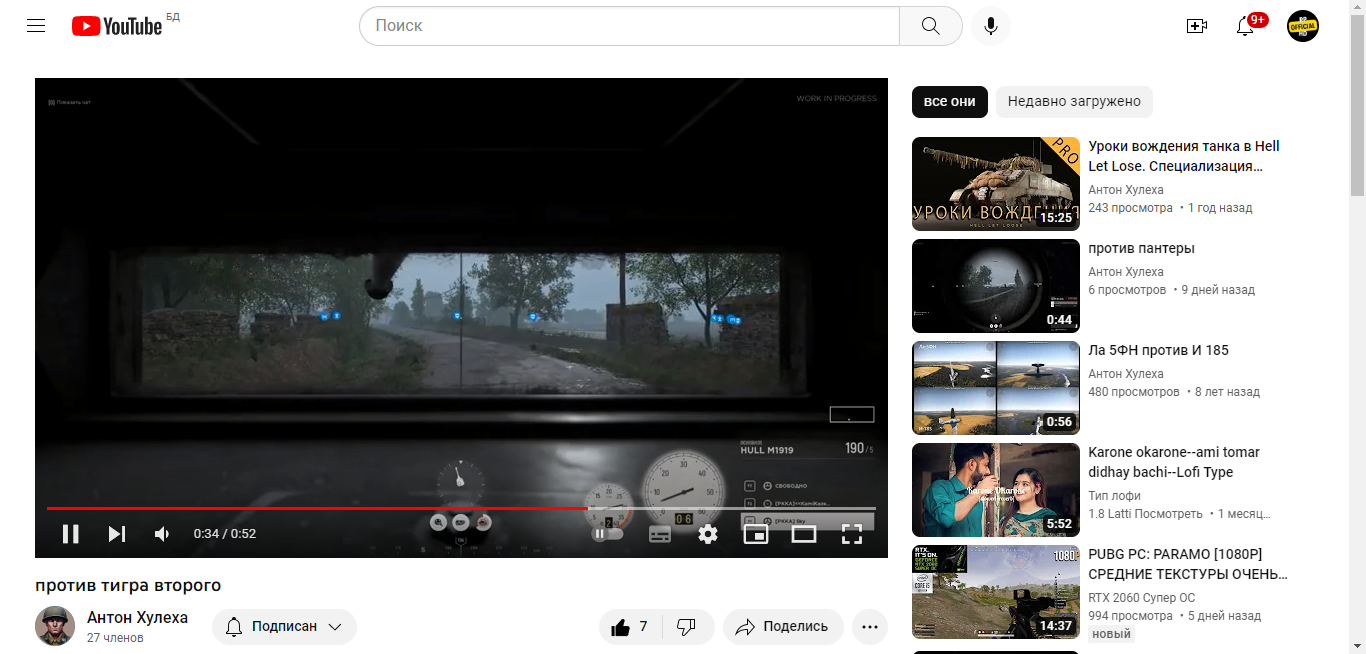Open player settings gear

pyautogui.click(x=708, y=534)
